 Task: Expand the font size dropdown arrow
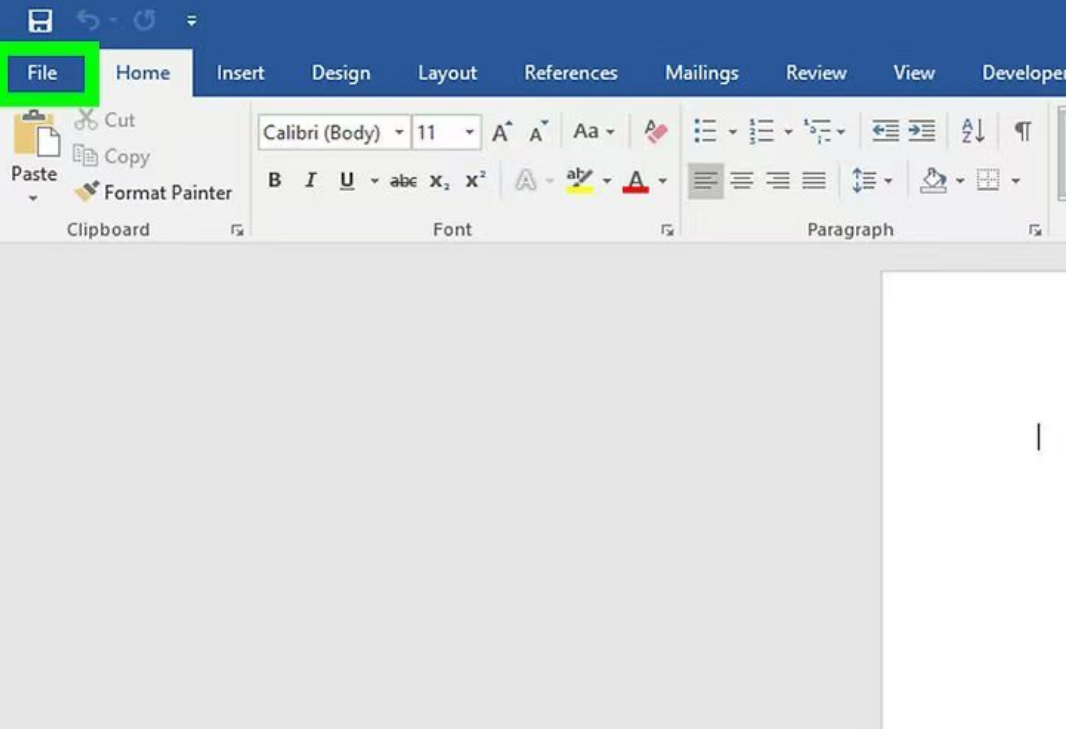tap(469, 132)
